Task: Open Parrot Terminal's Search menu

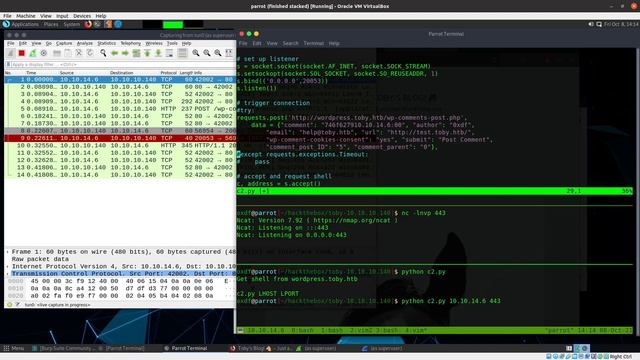Action: pyautogui.click(x=291, y=43)
